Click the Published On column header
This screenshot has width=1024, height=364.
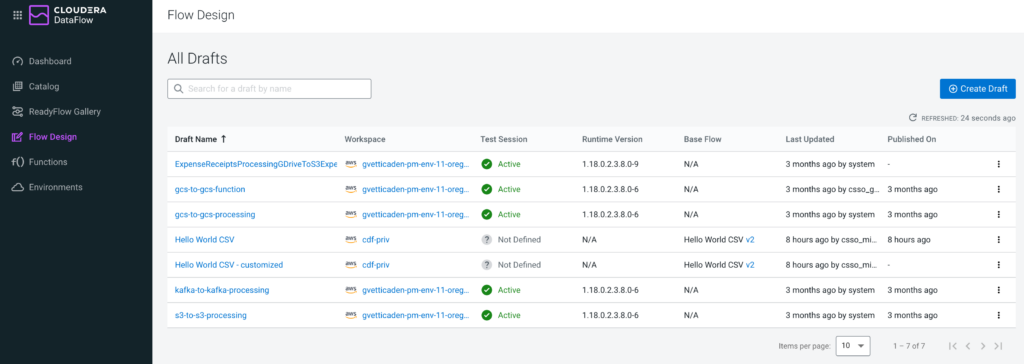[x=912, y=139]
